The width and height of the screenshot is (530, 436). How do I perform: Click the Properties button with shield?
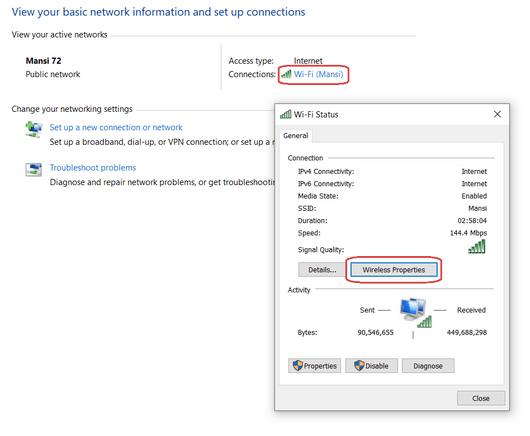[x=315, y=366]
